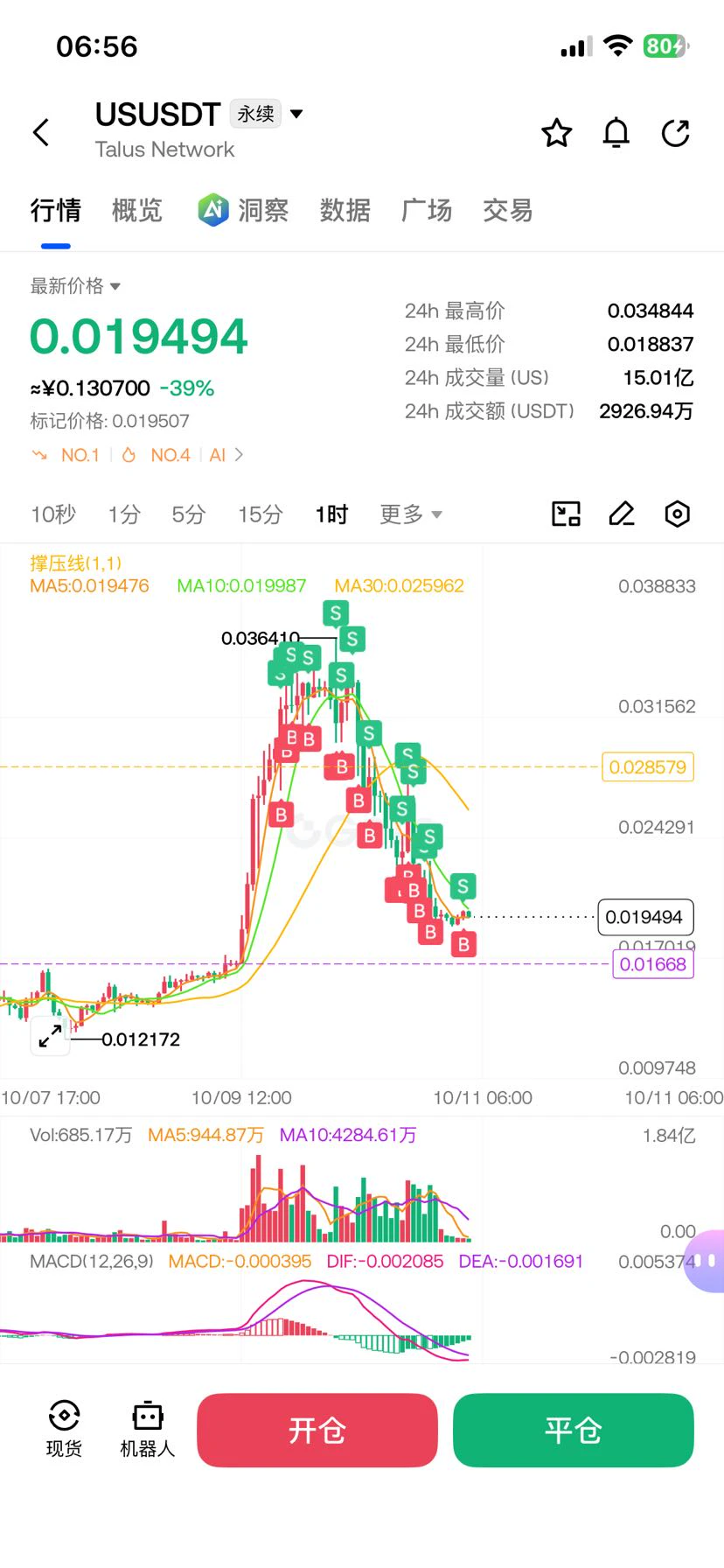Open price alert bell icon

point(616,133)
